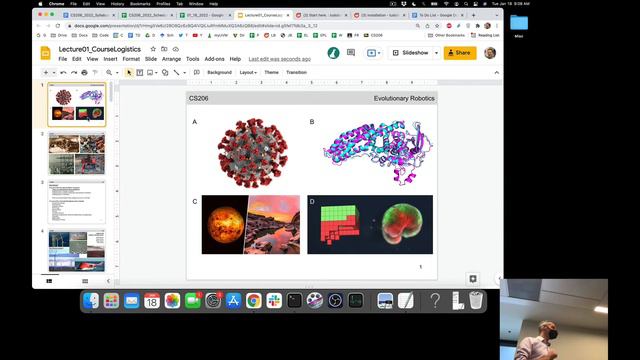Image resolution: width=640 pixels, height=360 pixels.
Task: Open the App Store from the Dock
Action: click(x=233, y=301)
